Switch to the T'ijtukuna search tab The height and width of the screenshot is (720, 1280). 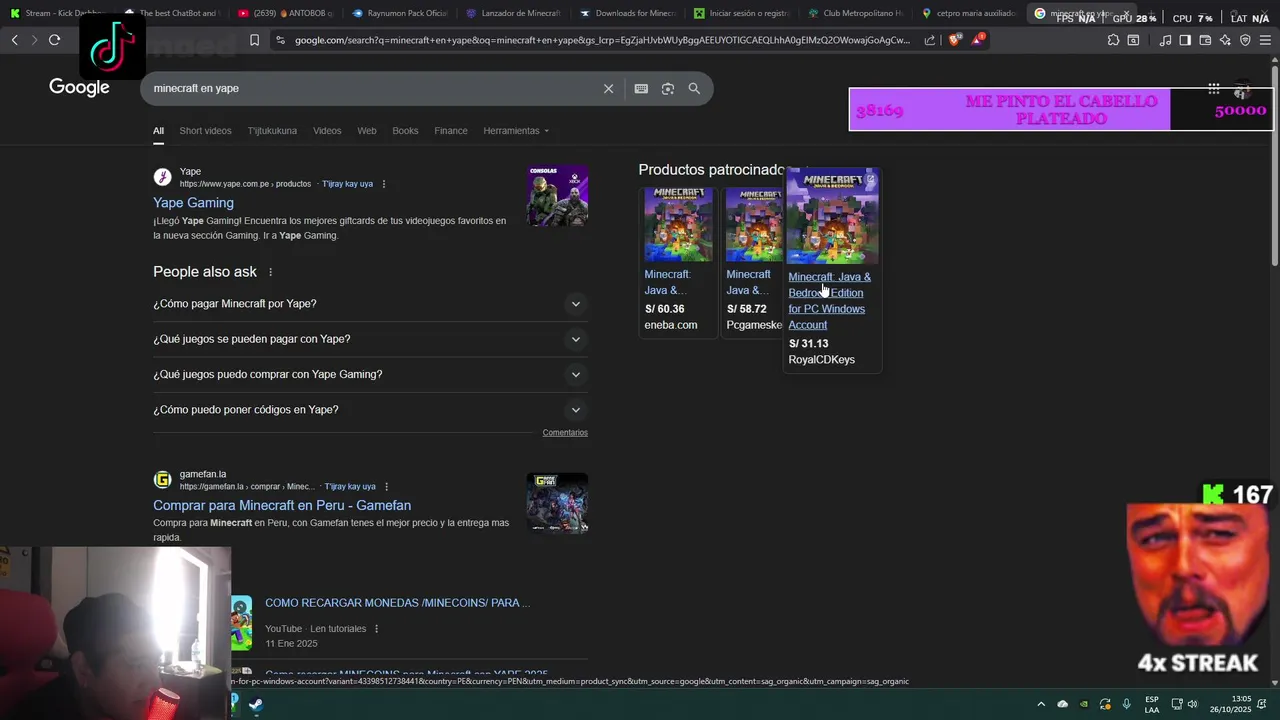click(272, 131)
